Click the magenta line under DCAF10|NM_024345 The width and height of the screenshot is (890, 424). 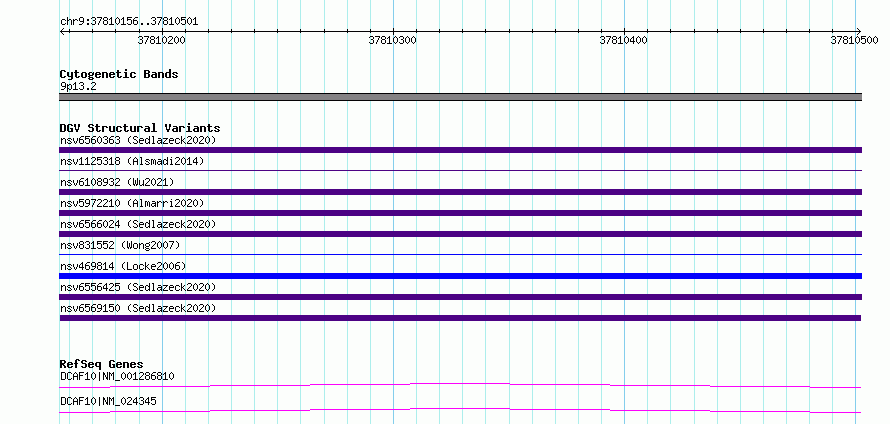point(460,410)
